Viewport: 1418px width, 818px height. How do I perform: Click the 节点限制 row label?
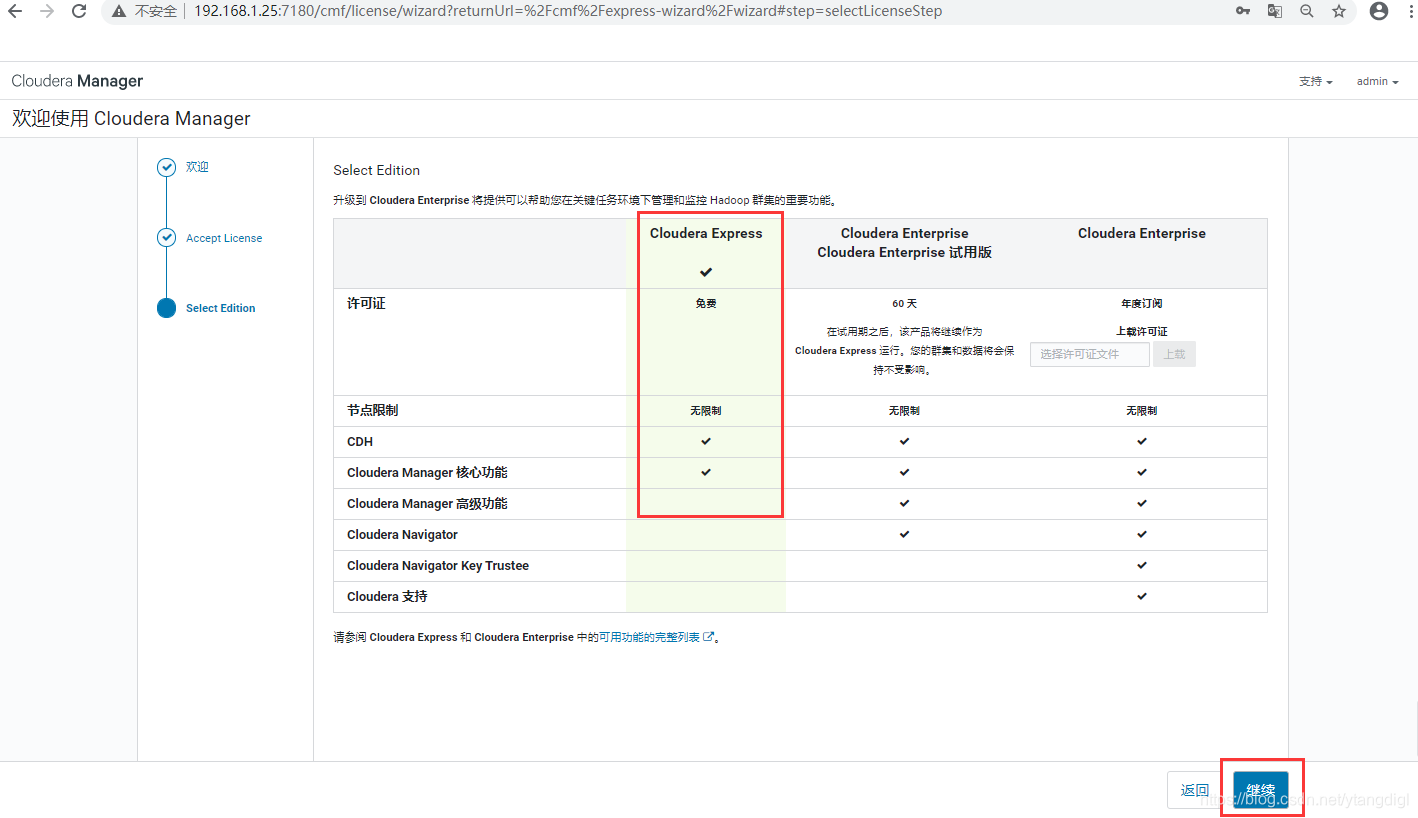click(372, 410)
